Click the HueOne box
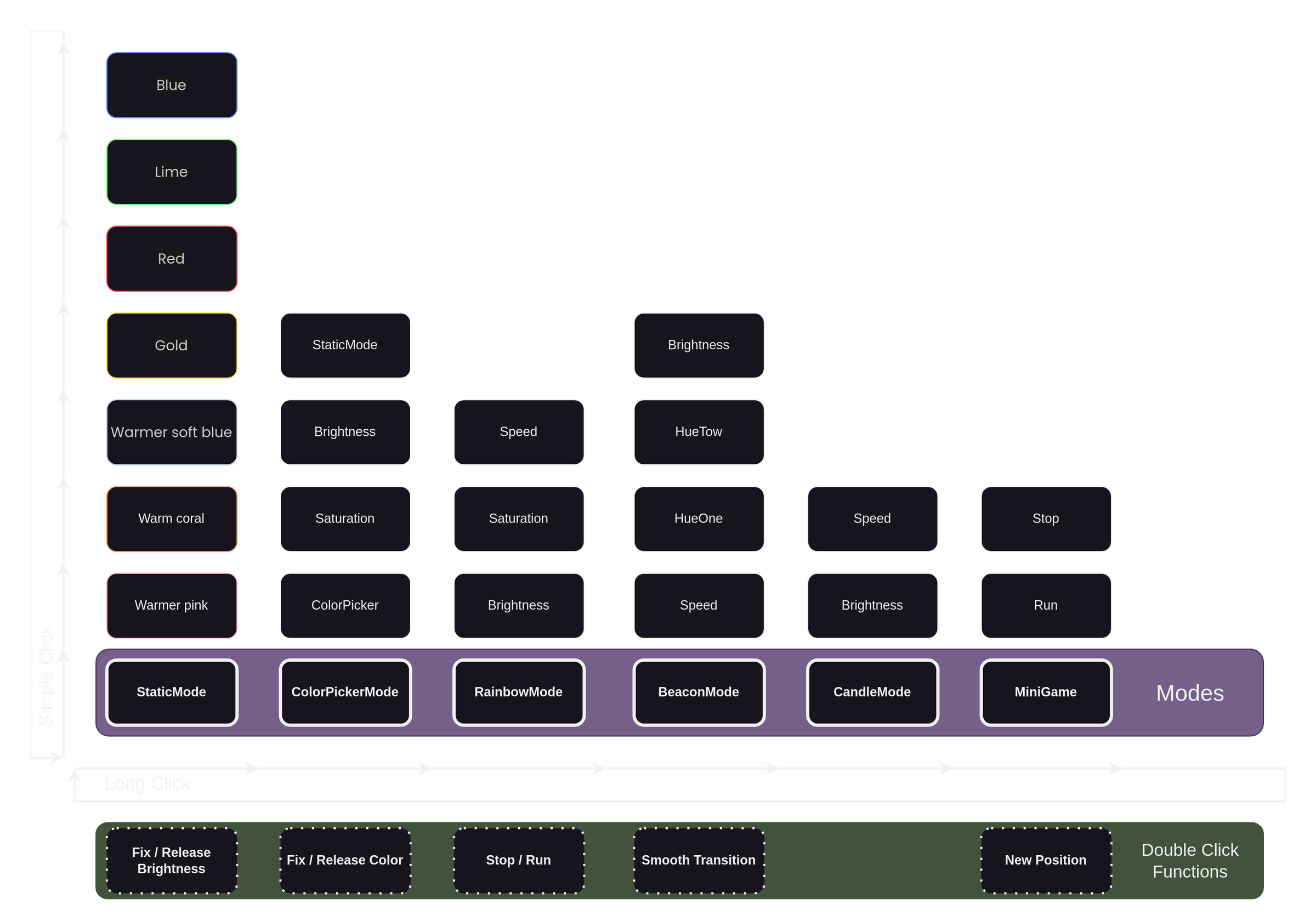This screenshot has height=921, width=1316. [699, 519]
